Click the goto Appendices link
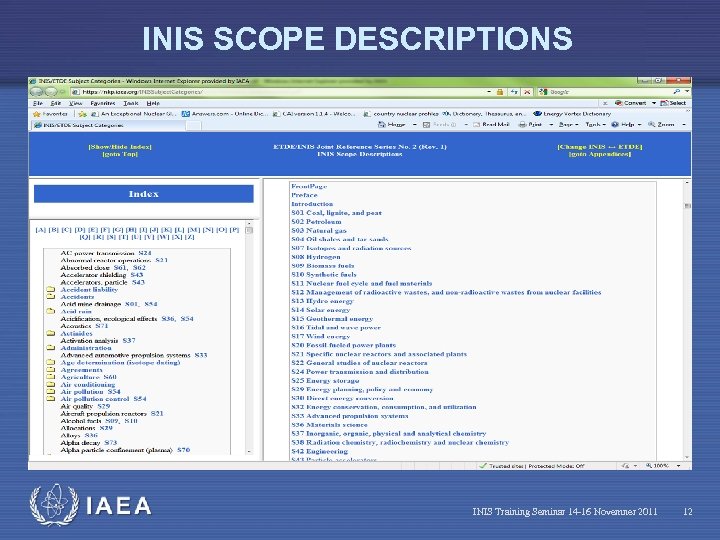720x540 pixels. pyautogui.click(x=600, y=154)
